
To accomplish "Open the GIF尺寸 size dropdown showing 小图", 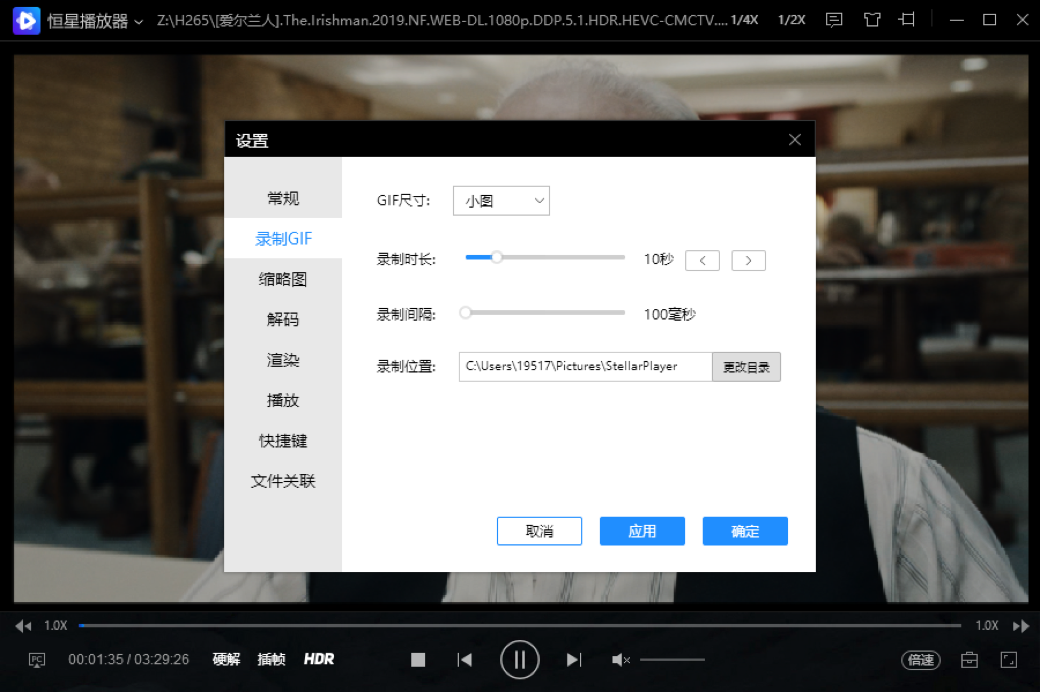I will tap(500, 200).
